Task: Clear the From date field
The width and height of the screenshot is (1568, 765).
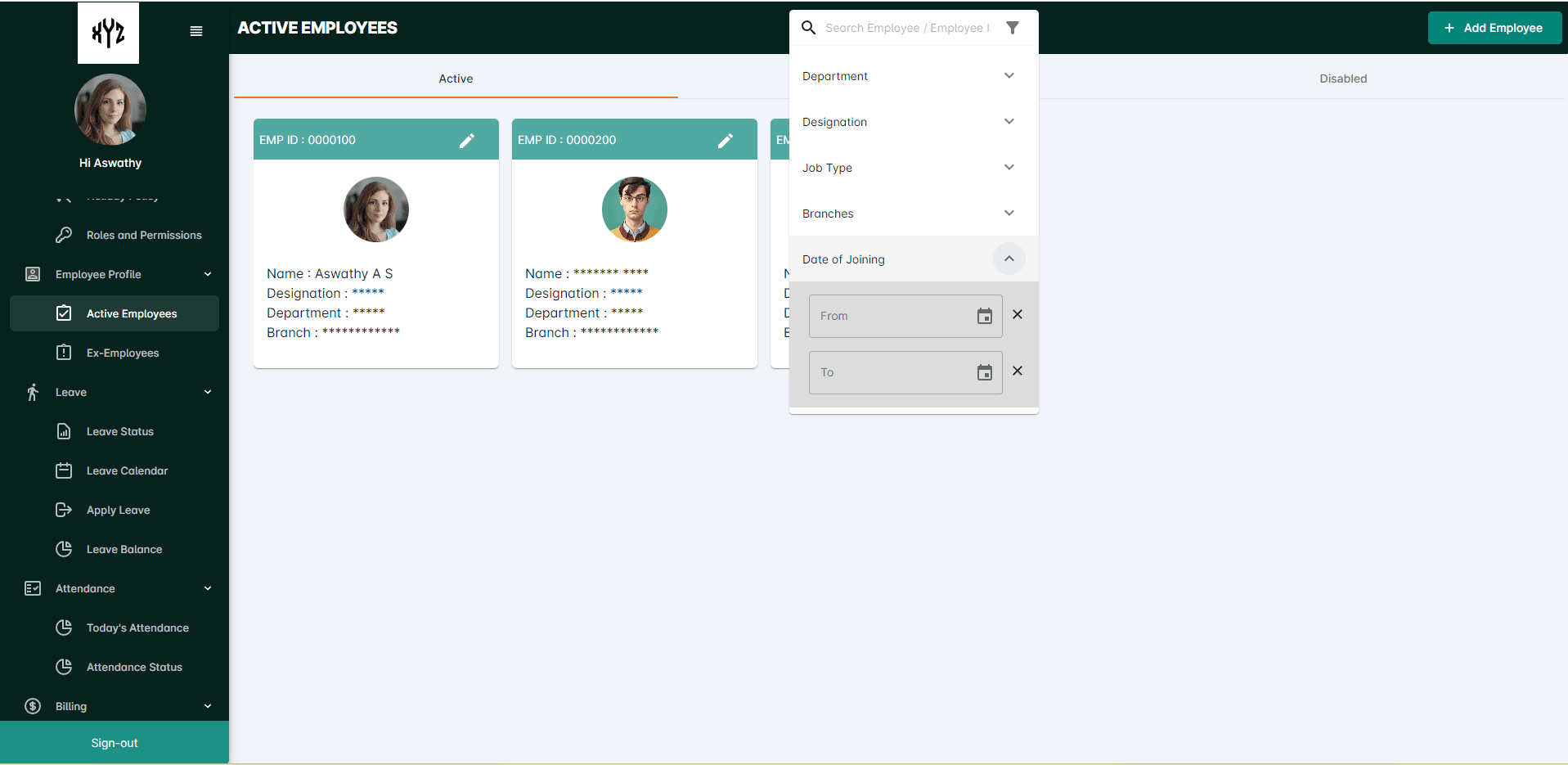Action: (x=1018, y=314)
